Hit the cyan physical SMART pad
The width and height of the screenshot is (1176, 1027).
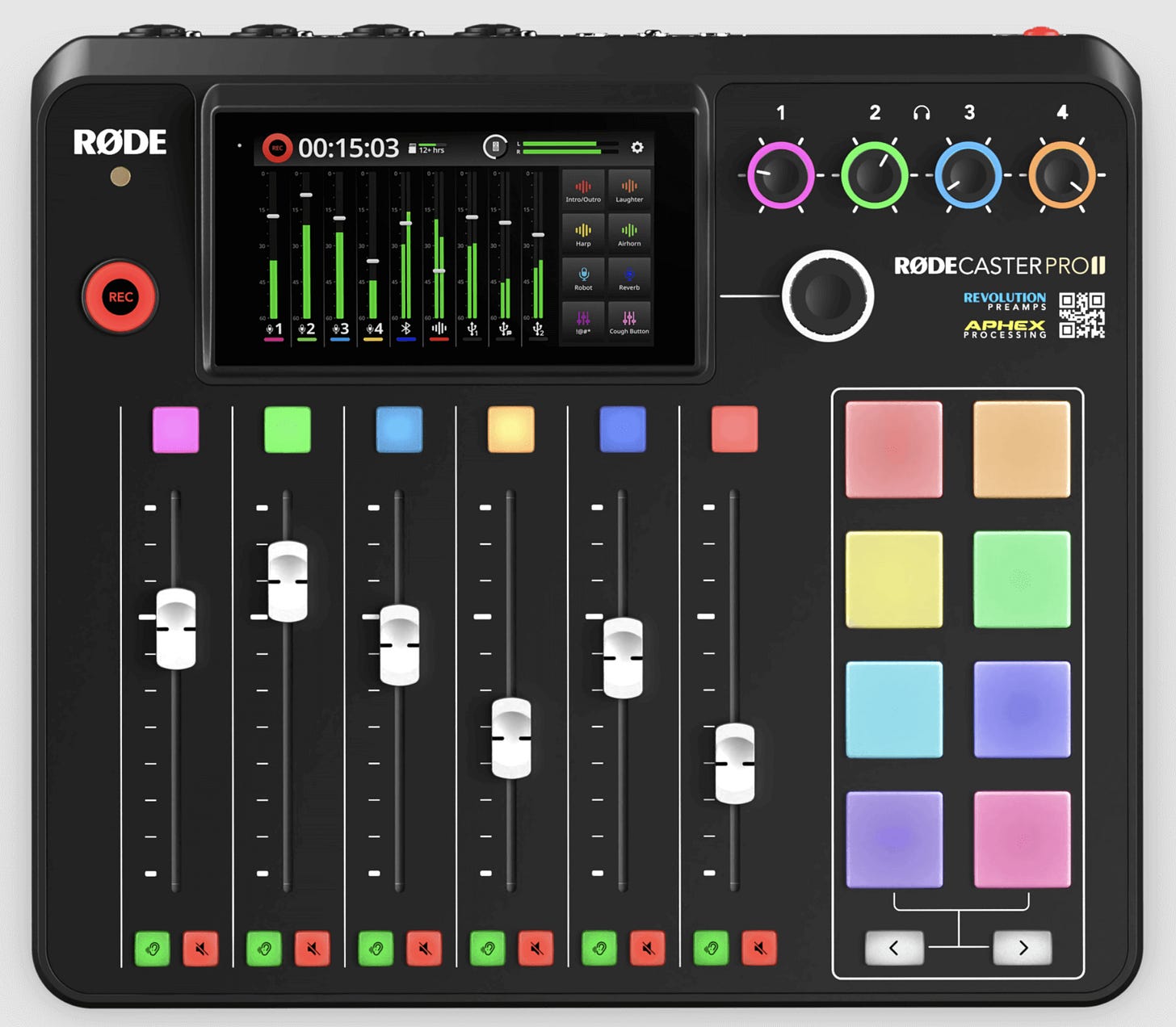click(x=894, y=710)
